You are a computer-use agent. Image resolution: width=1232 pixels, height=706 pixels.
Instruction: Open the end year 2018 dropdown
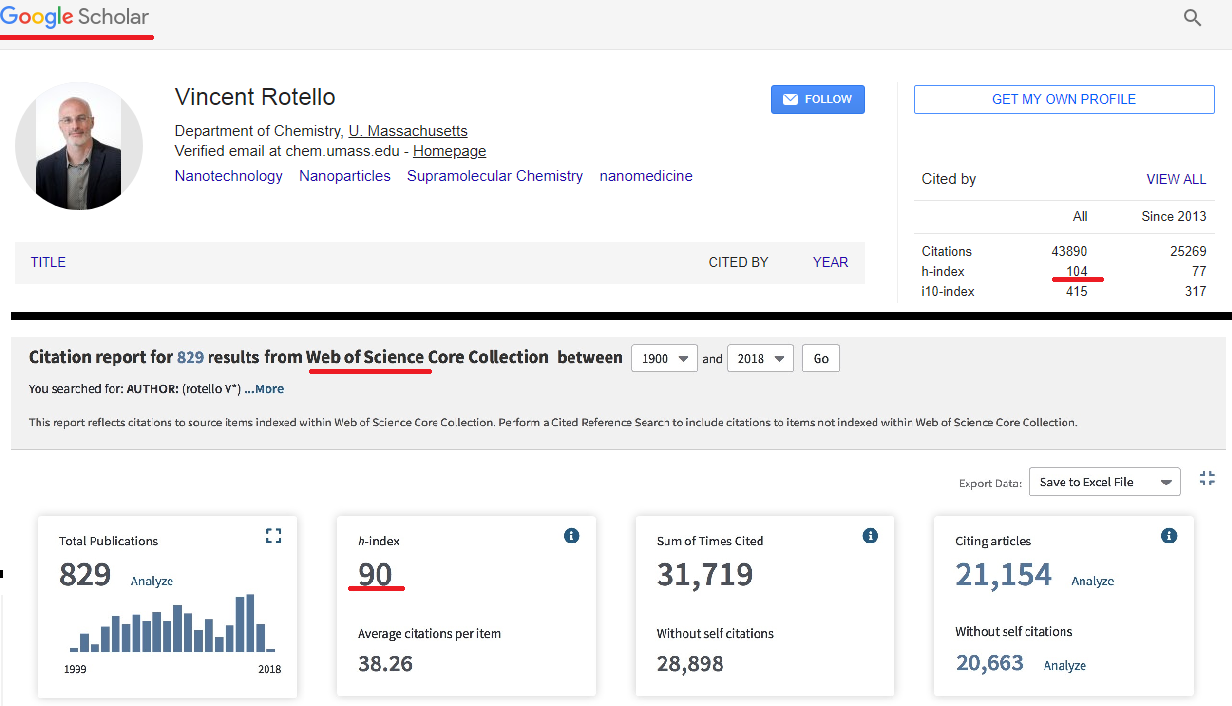coord(760,359)
